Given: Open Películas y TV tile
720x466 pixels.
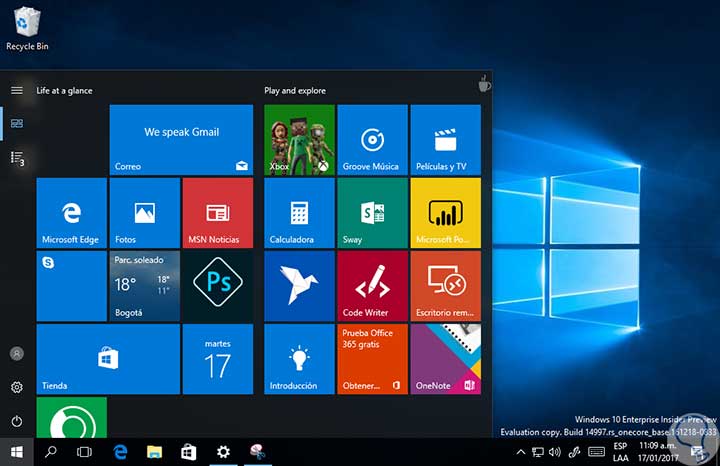Looking at the screenshot, I should tap(445, 140).
